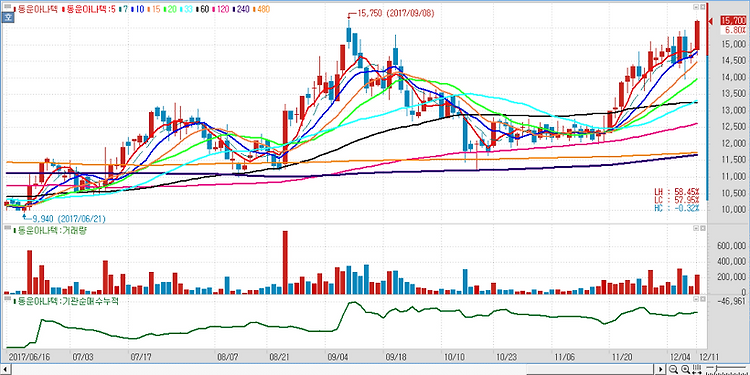Toggle the 10-day moving average legend

pyautogui.click(x=138, y=9)
